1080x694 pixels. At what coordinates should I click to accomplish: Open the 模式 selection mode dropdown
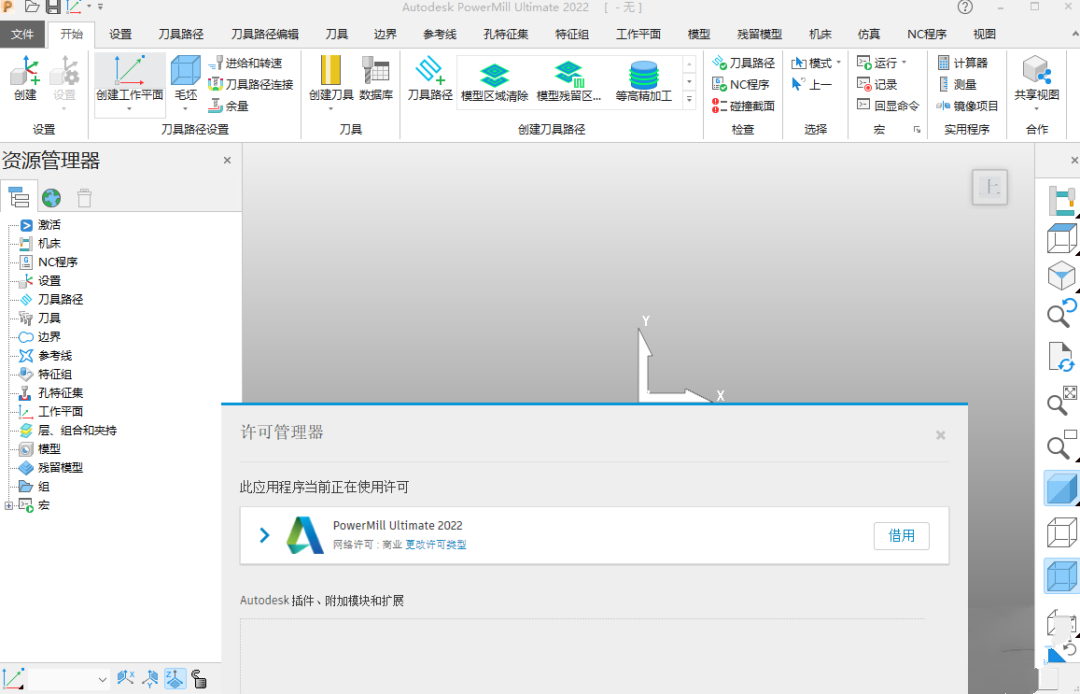816,63
